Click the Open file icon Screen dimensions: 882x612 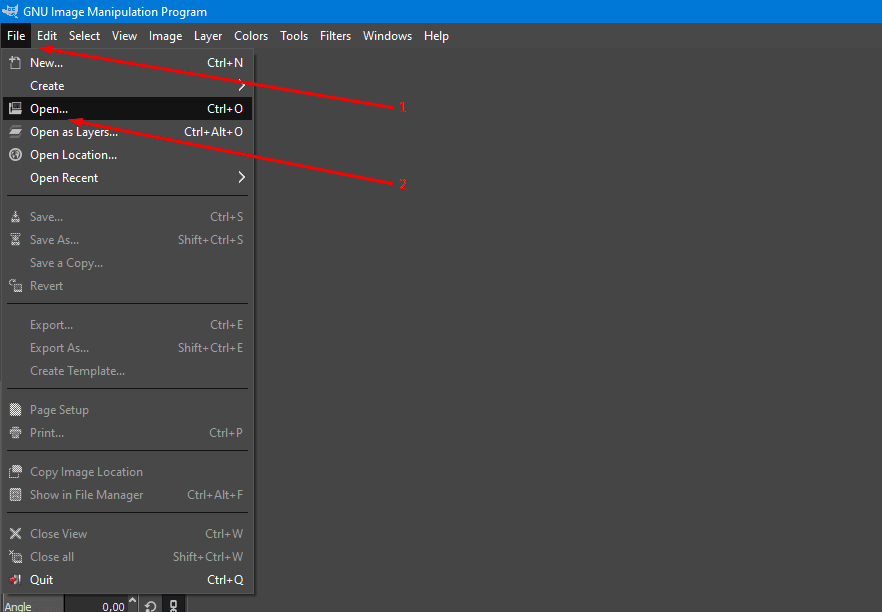(15, 108)
